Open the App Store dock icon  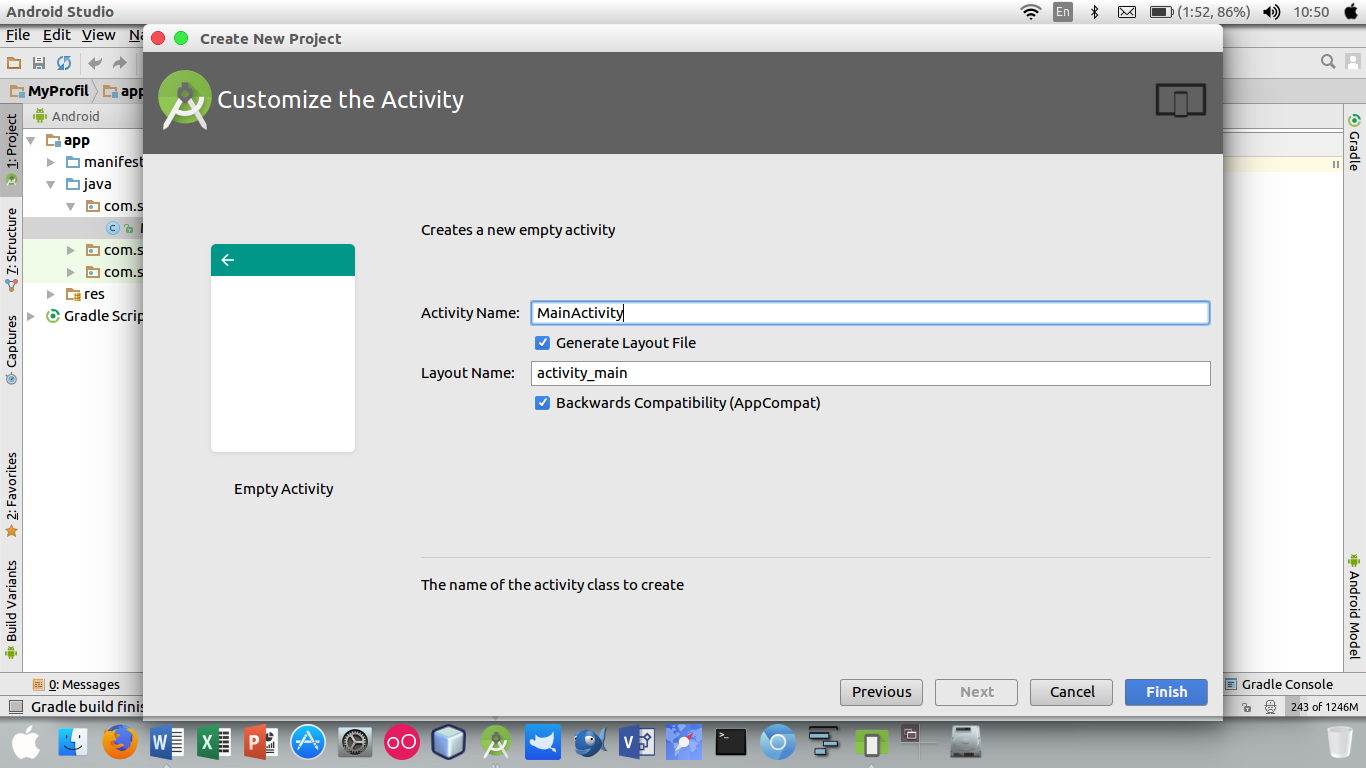[308, 742]
